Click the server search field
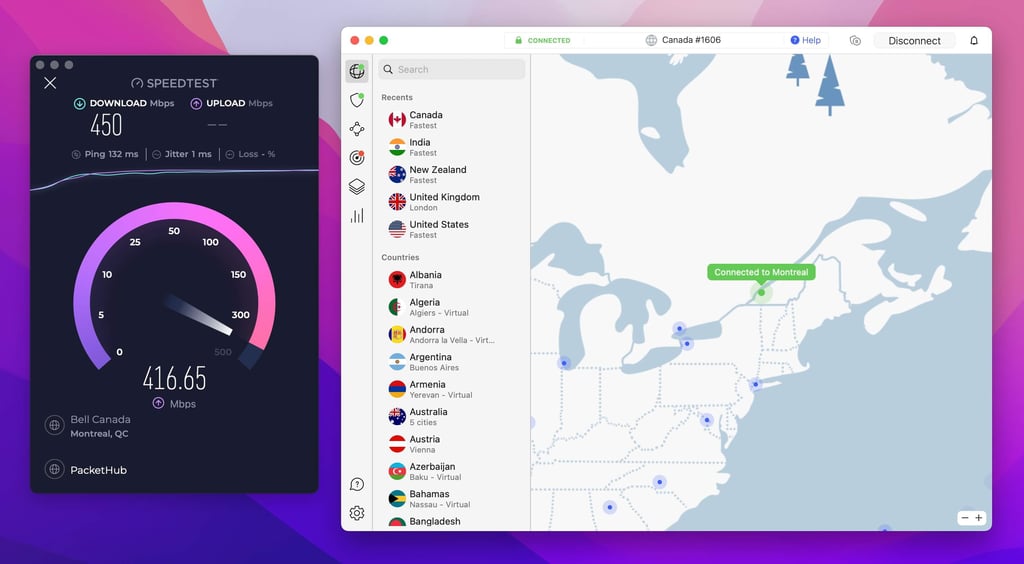This screenshot has height=564, width=1024. (x=452, y=69)
